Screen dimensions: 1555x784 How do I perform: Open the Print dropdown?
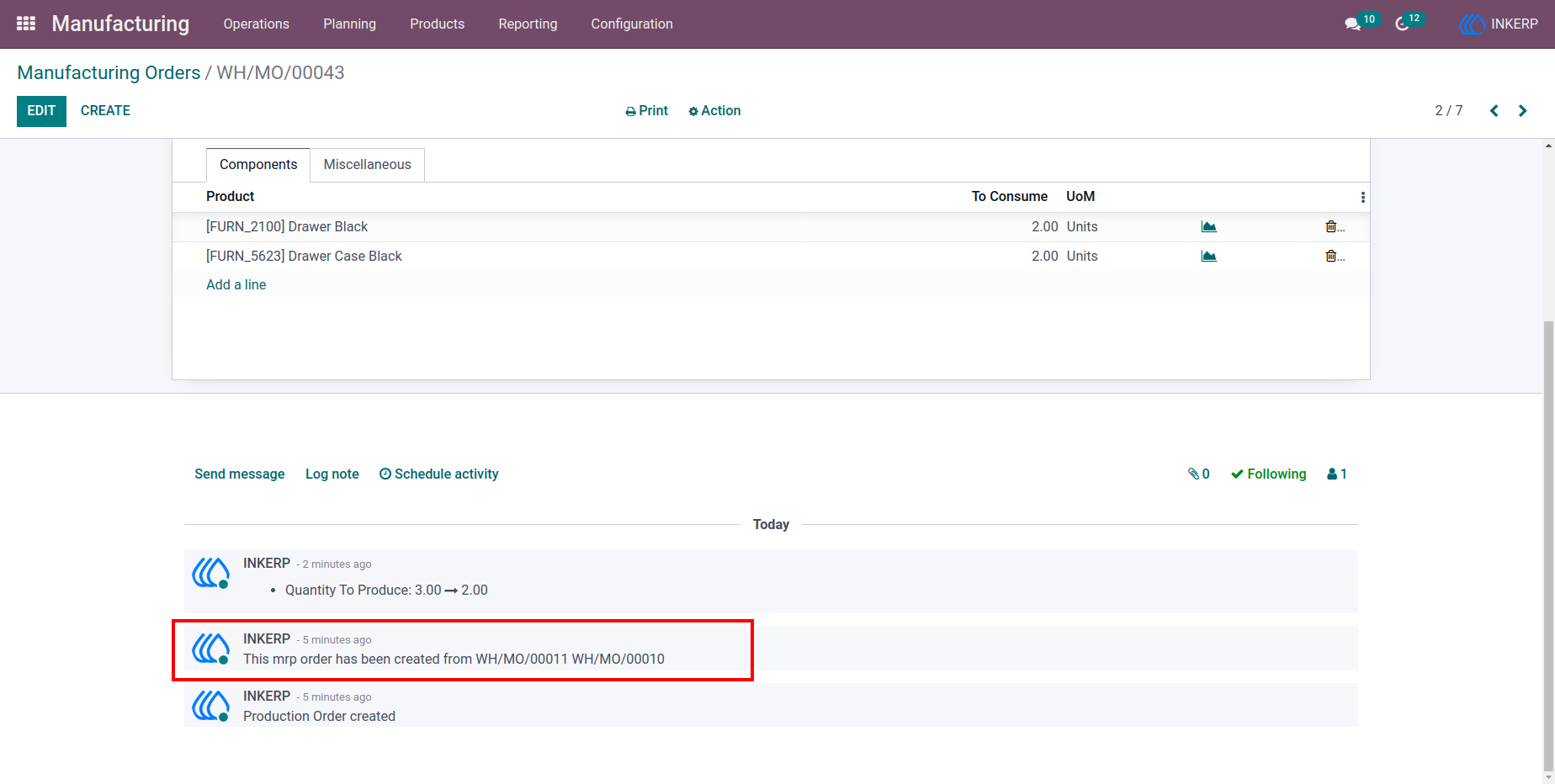click(646, 111)
